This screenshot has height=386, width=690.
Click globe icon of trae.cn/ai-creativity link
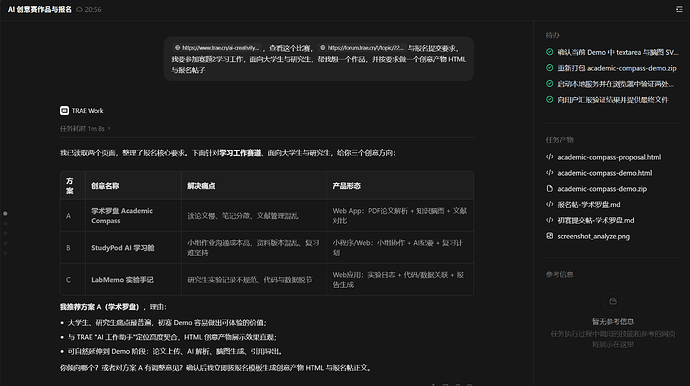[177, 48]
